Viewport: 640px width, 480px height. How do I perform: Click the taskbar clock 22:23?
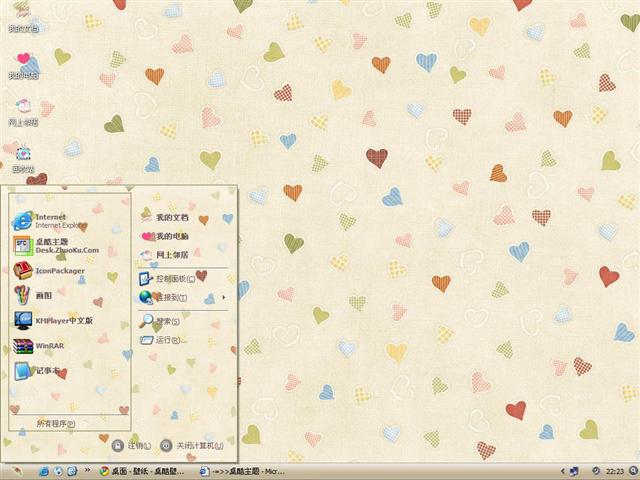(x=615, y=472)
